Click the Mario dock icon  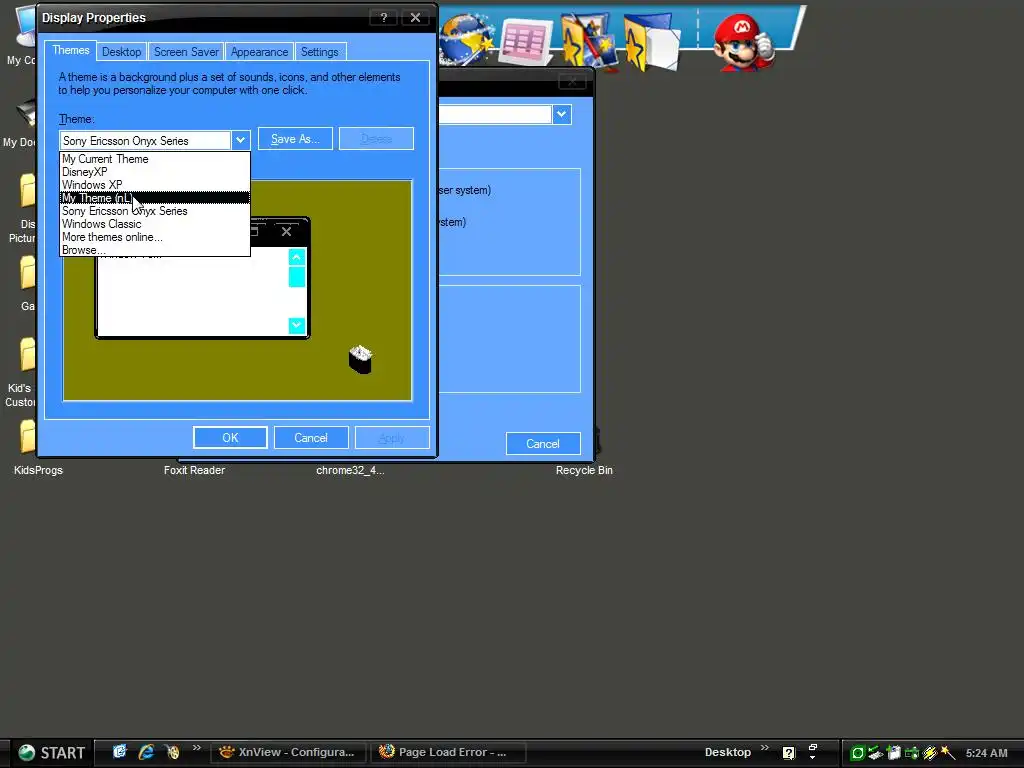743,42
